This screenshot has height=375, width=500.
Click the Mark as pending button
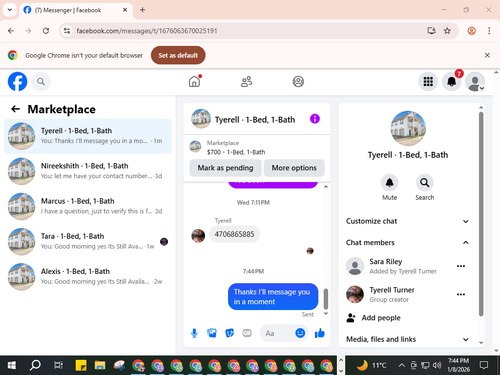click(225, 168)
